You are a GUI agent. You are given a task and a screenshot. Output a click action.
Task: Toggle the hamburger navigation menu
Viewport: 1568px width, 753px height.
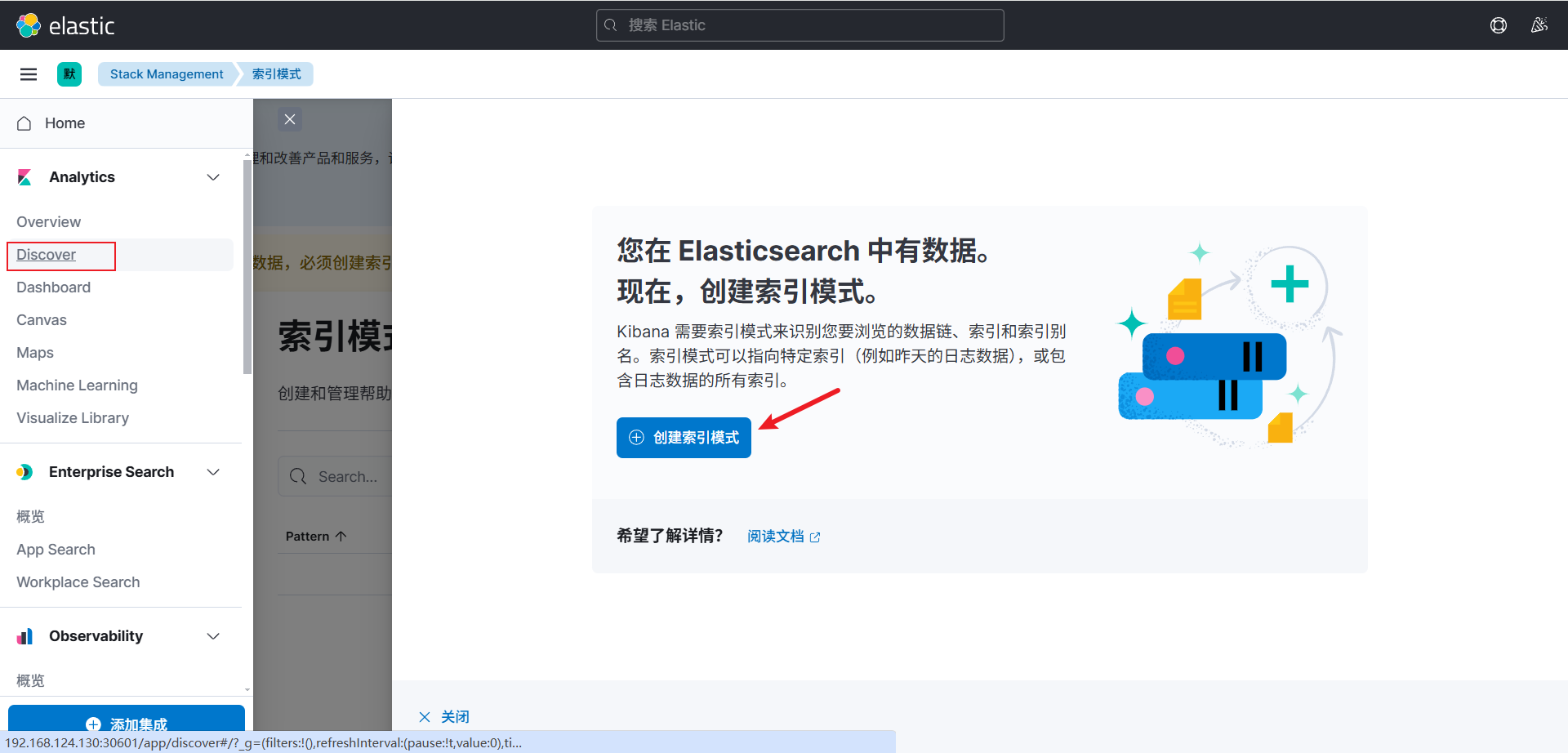29,74
